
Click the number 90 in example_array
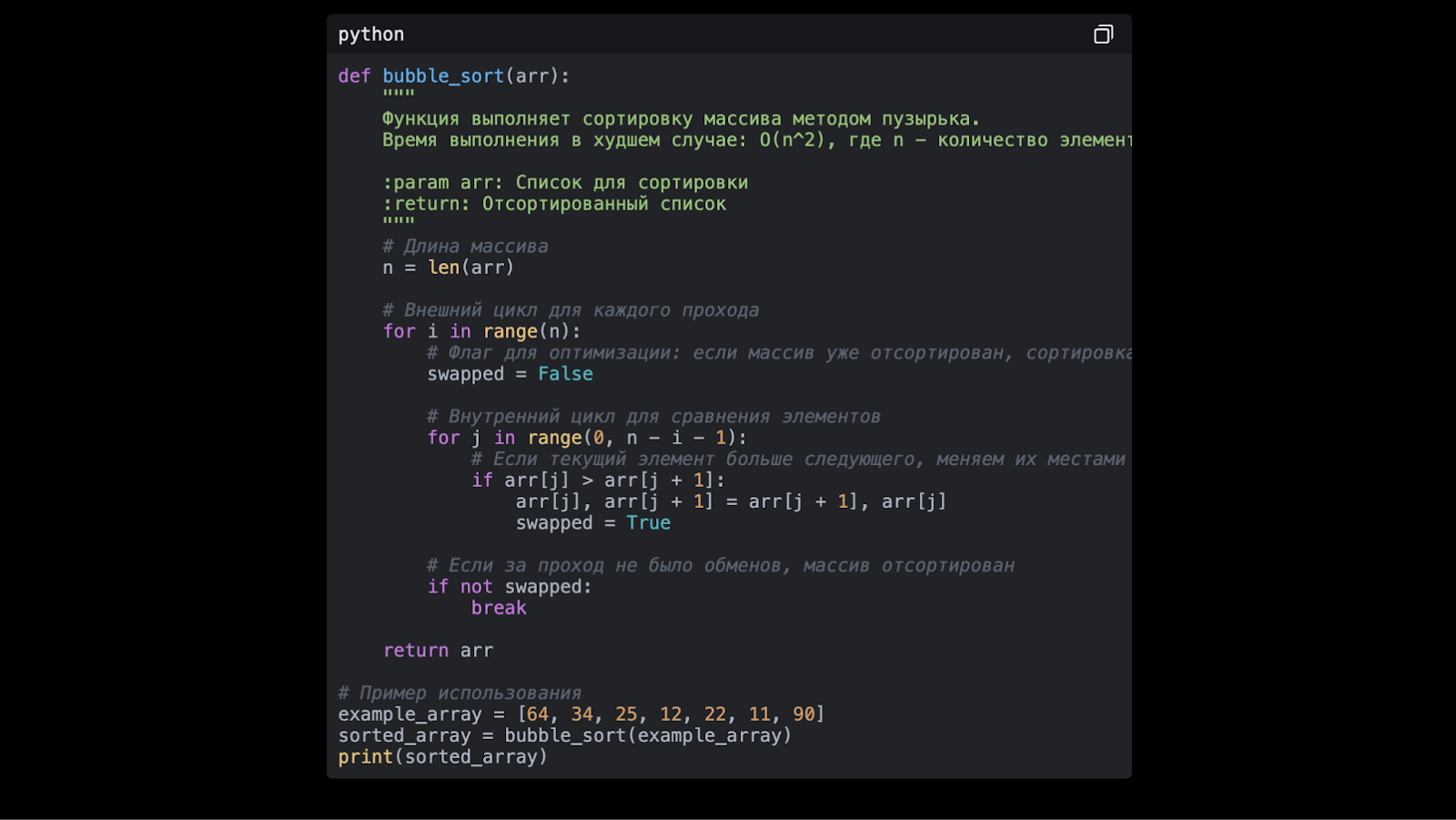click(x=804, y=714)
